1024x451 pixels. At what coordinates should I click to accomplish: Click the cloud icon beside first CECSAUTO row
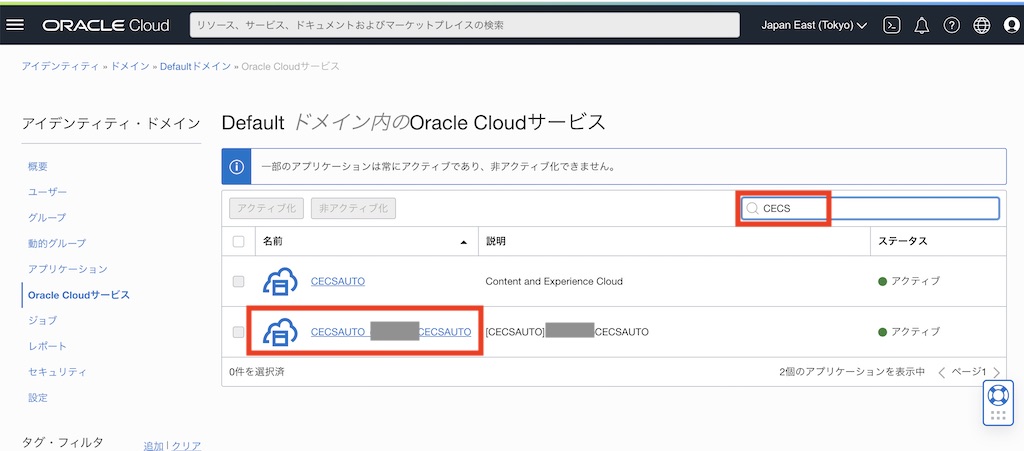[280, 282]
